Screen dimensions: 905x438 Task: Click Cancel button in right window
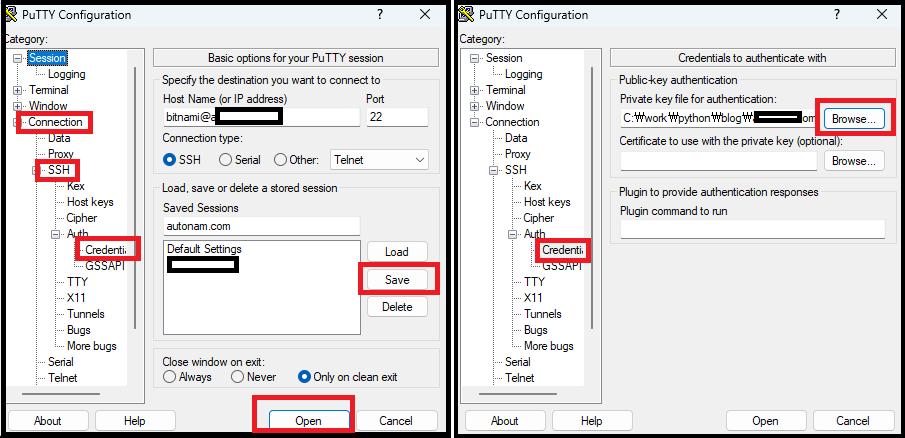[852, 421]
